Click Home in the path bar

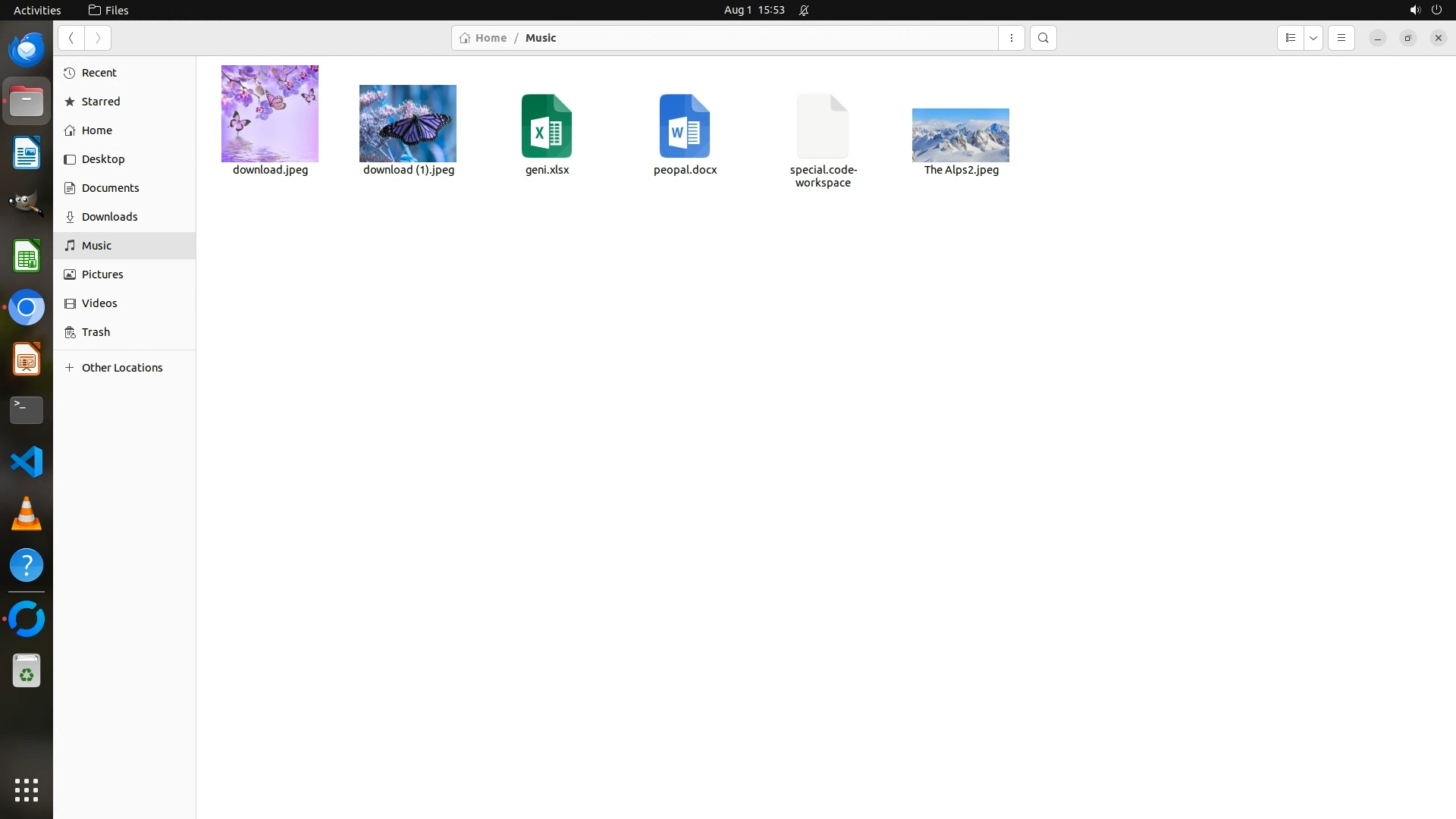click(483, 38)
